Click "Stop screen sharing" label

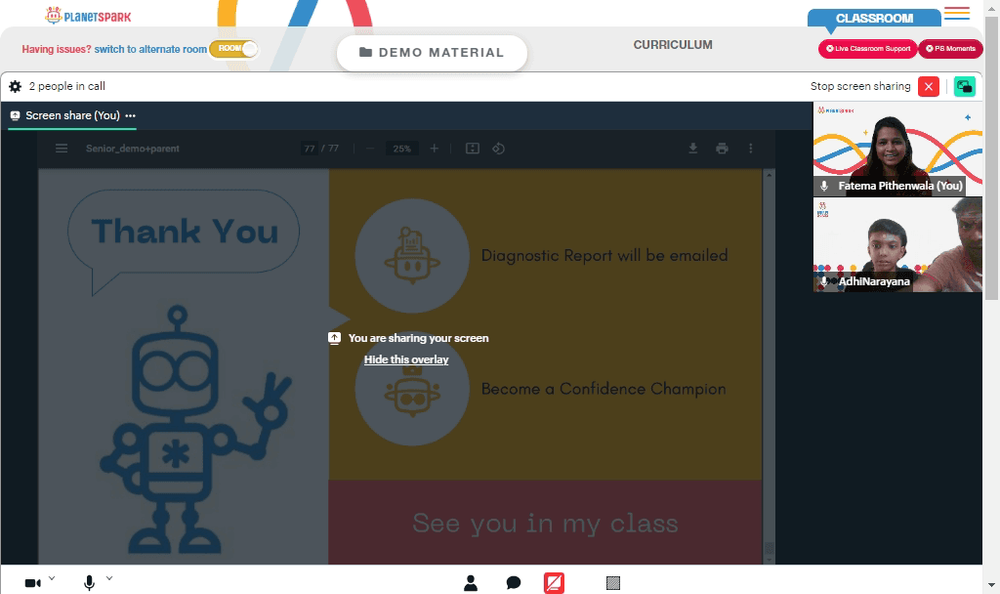coord(860,86)
